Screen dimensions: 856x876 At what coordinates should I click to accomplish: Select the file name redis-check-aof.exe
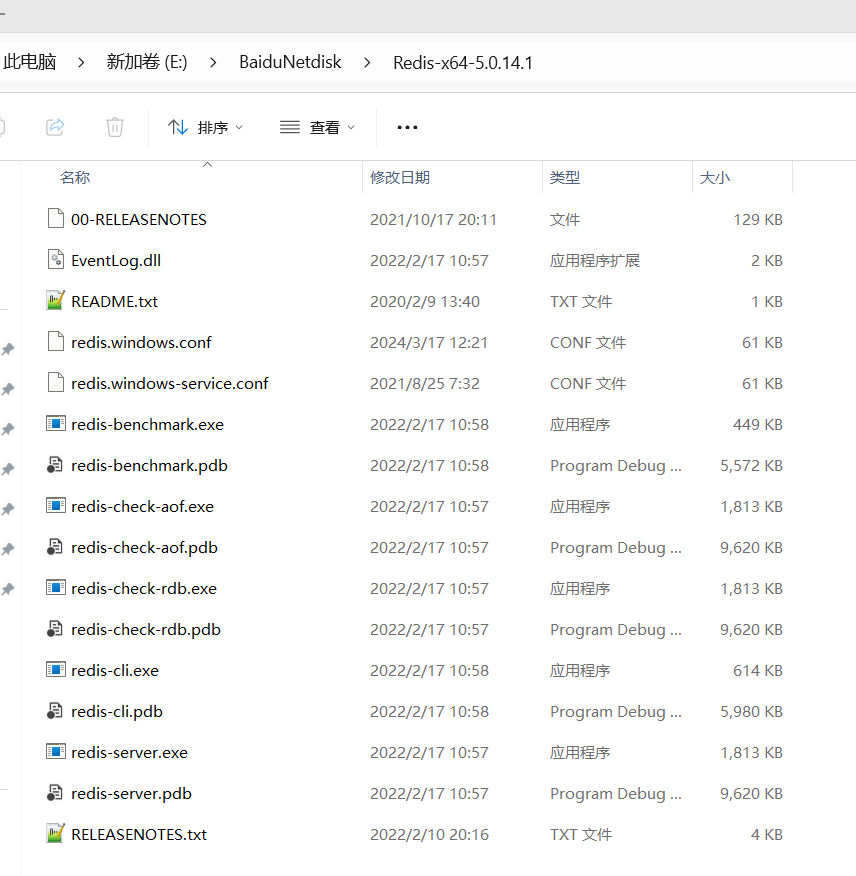pyautogui.click(x=142, y=507)
